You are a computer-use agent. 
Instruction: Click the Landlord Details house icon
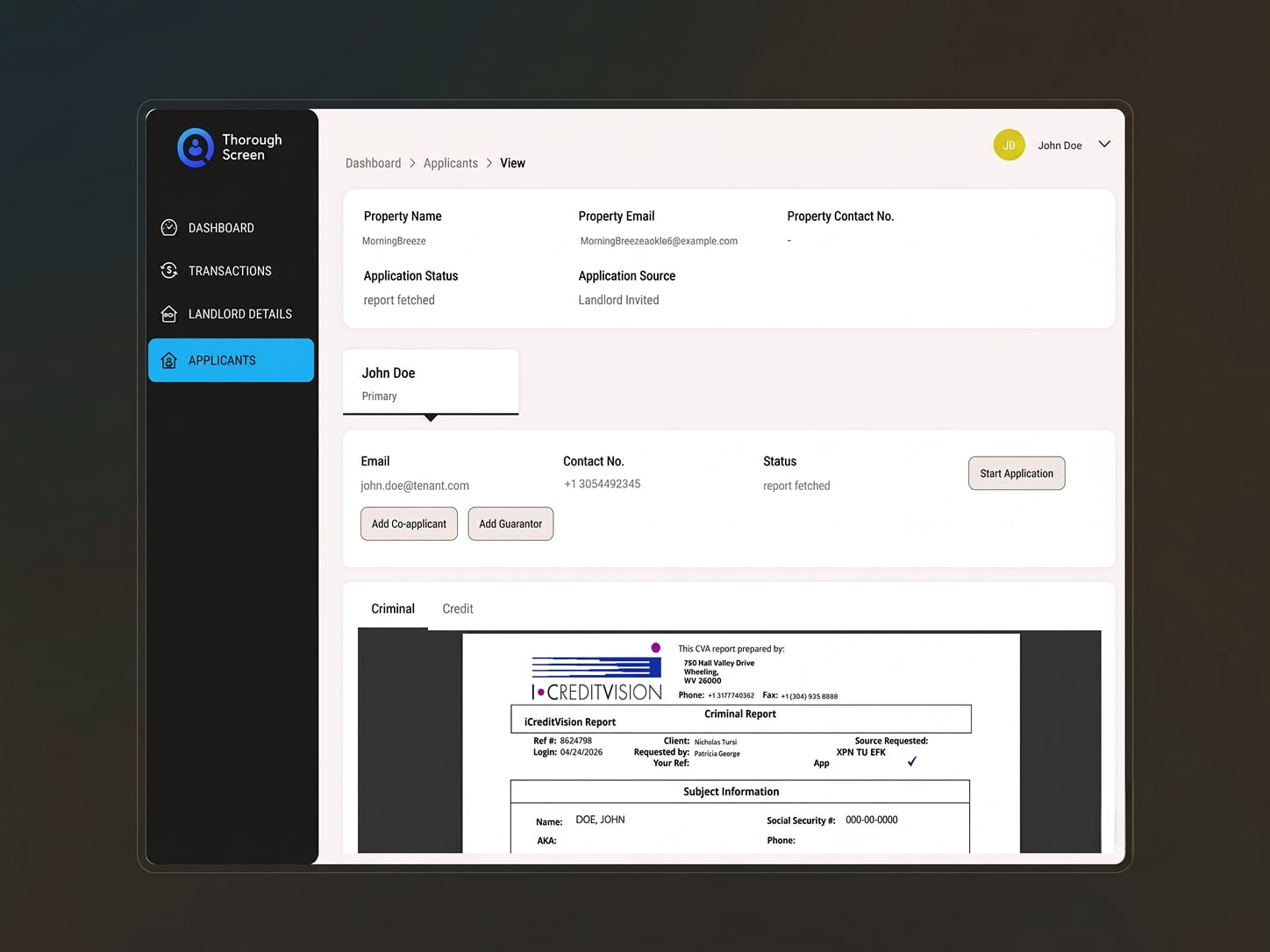coord(169,314)
